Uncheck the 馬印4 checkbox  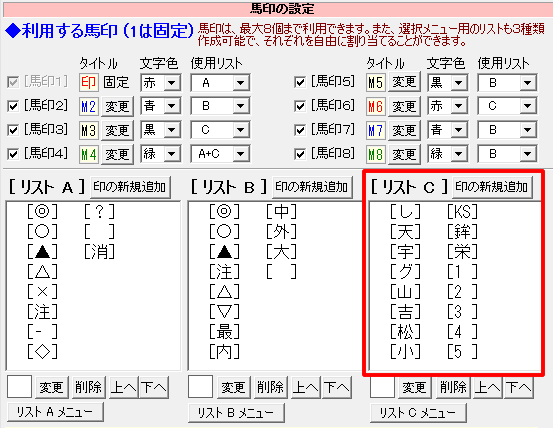coord(13,154)
